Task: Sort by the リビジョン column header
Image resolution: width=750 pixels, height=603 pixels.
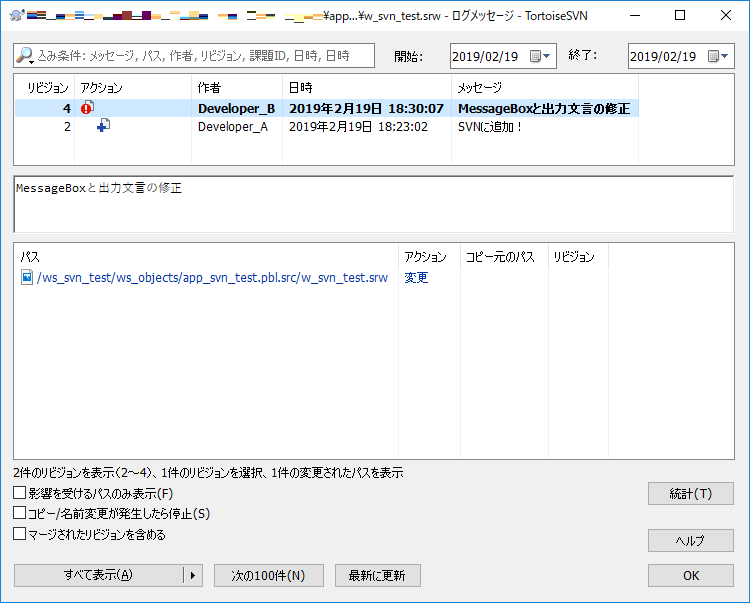Action: [48, 88]
